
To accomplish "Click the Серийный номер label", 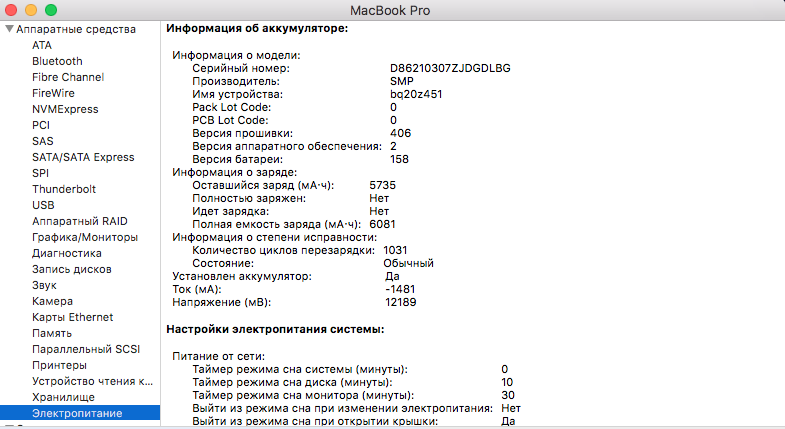I will point(241,68).
